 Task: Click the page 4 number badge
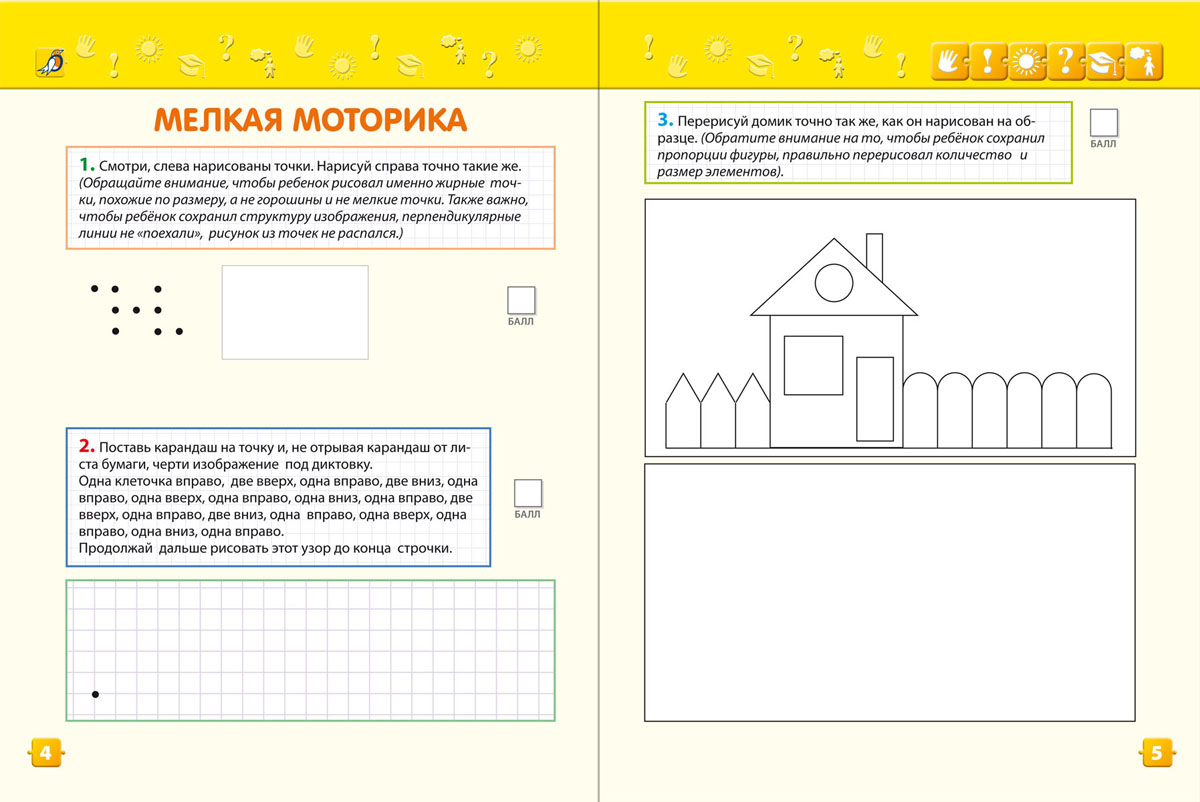tap(46, 753)
